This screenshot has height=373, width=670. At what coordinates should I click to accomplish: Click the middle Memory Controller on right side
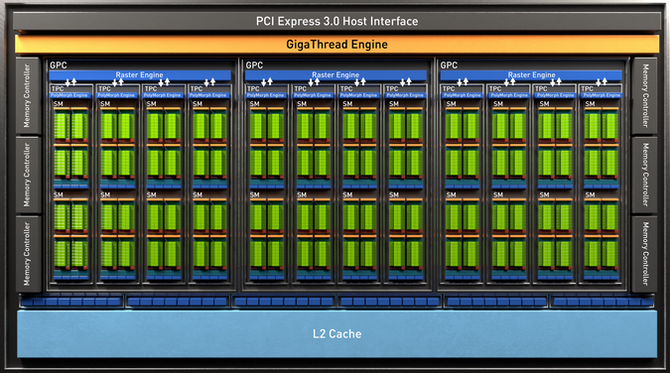coord(644,175)
